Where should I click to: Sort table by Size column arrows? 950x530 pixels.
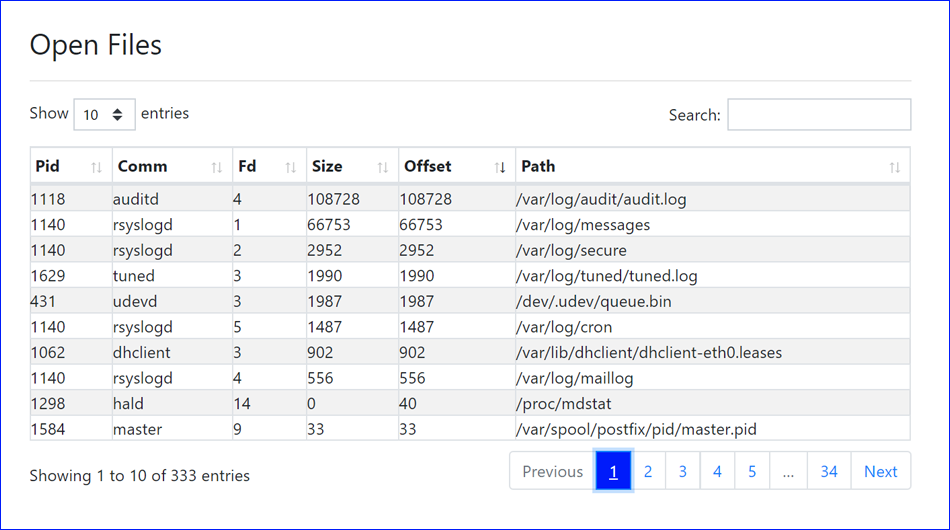[x=382, y=167]
